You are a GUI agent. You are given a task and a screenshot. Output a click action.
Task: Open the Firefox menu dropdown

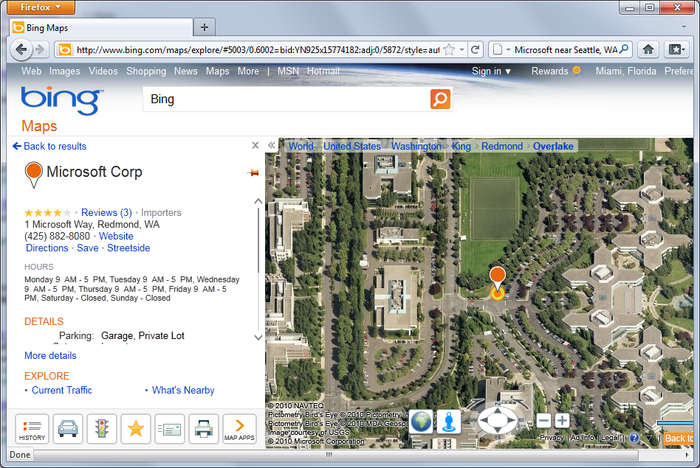coord(41,7)
